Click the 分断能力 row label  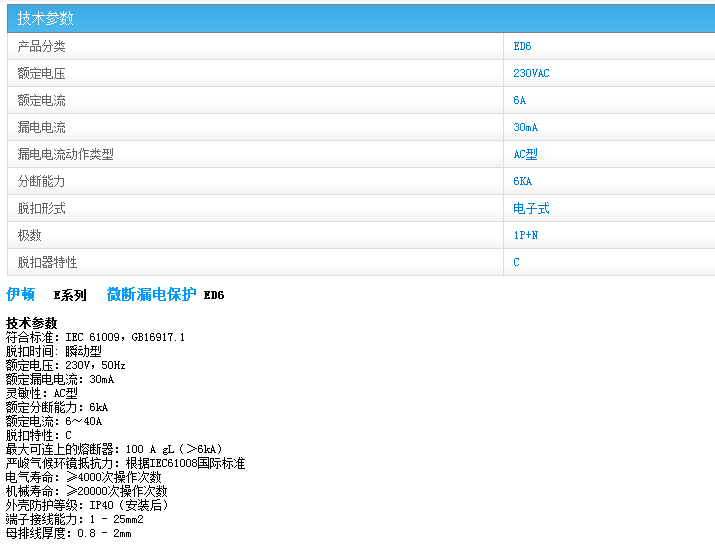(42, 181)
